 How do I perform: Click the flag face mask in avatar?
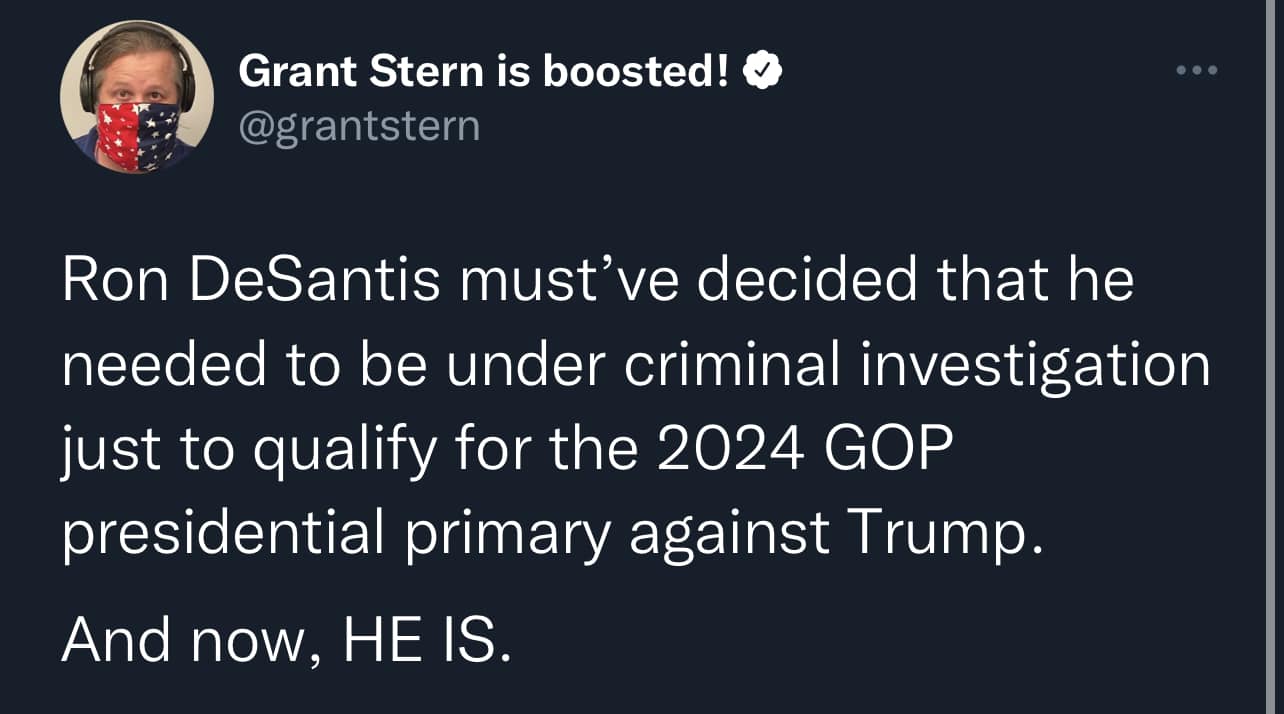click(139, 136)
